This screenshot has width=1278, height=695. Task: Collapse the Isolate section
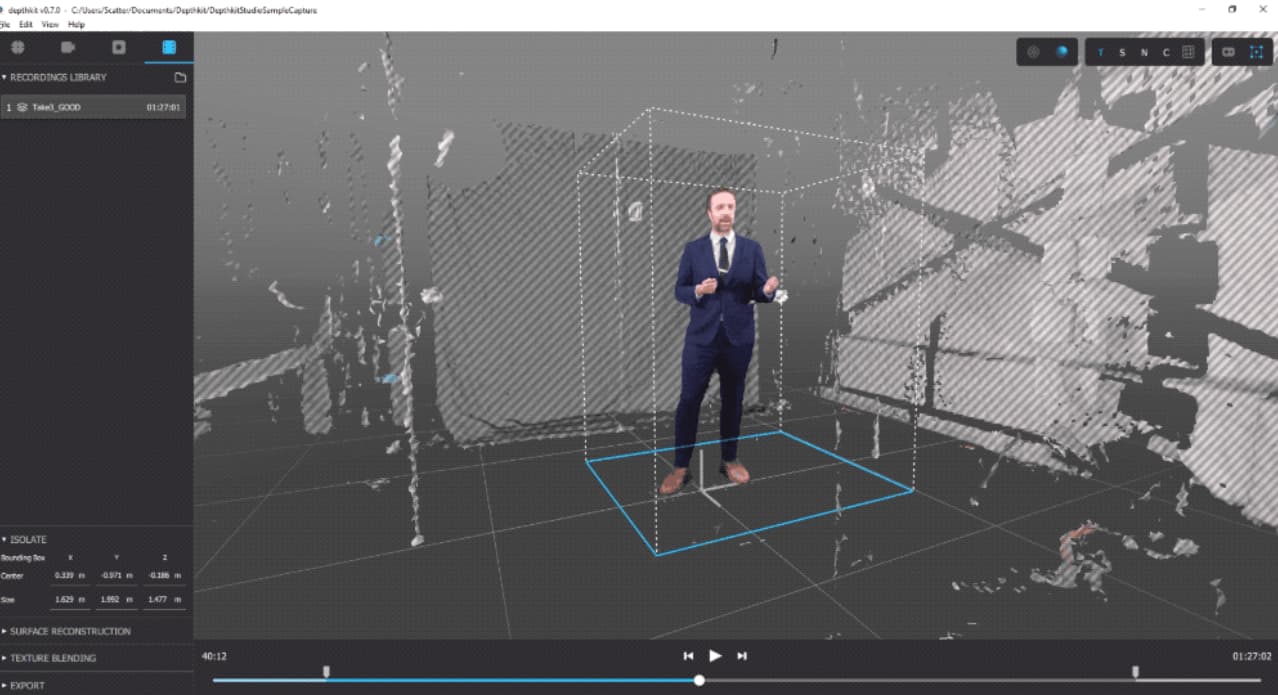coord(28,539)
